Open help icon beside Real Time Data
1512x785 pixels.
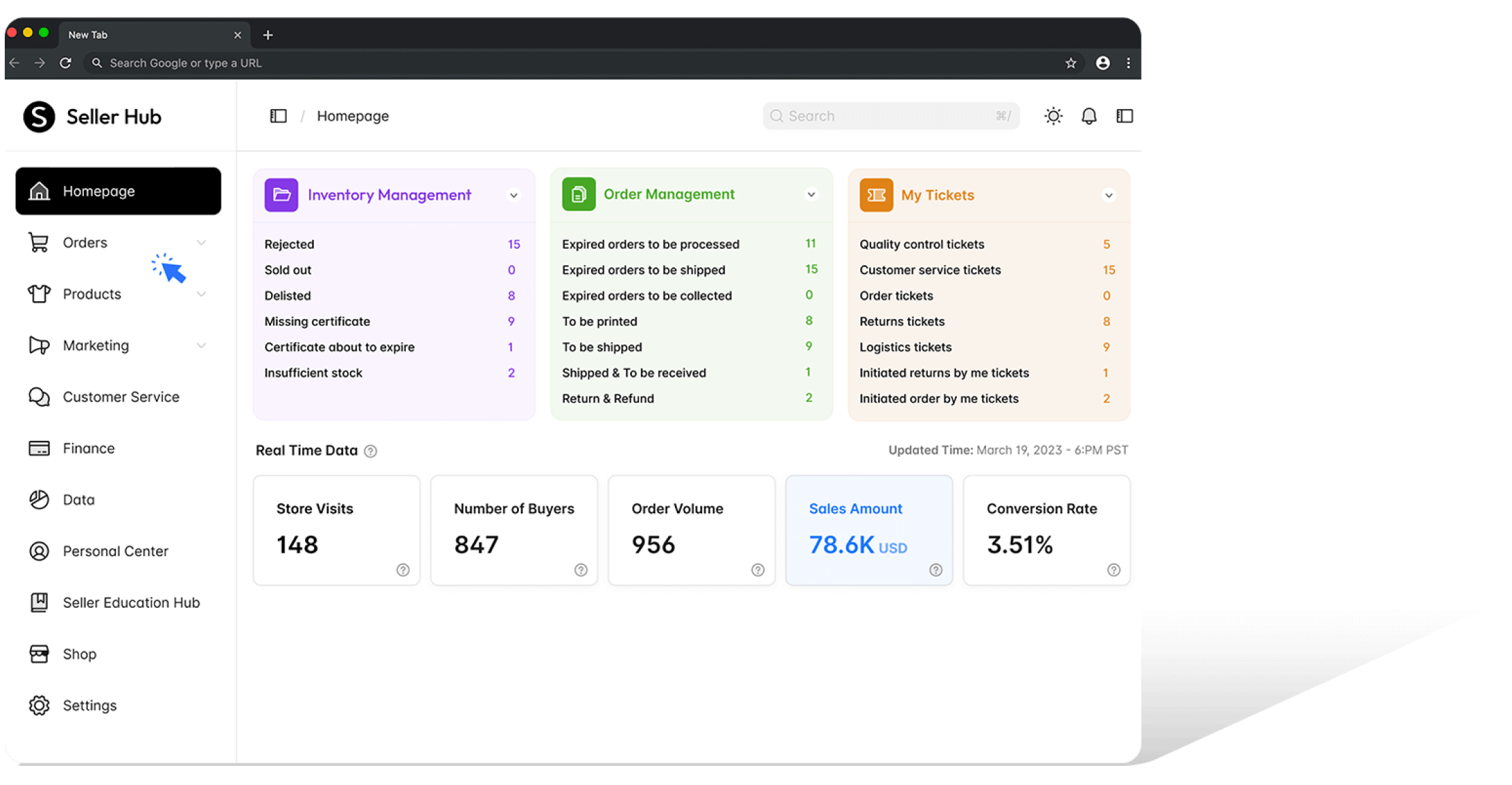click(371, 451)
